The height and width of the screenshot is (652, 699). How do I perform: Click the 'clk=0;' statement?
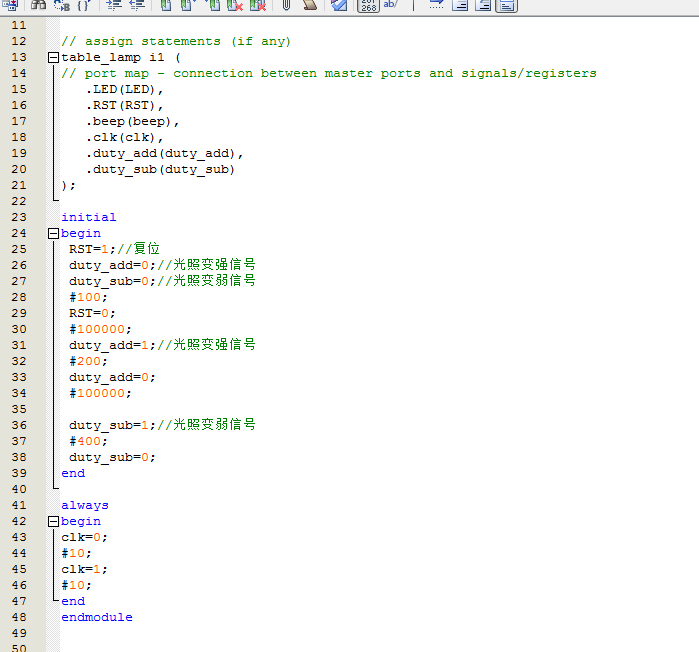[x=84, y=537]
